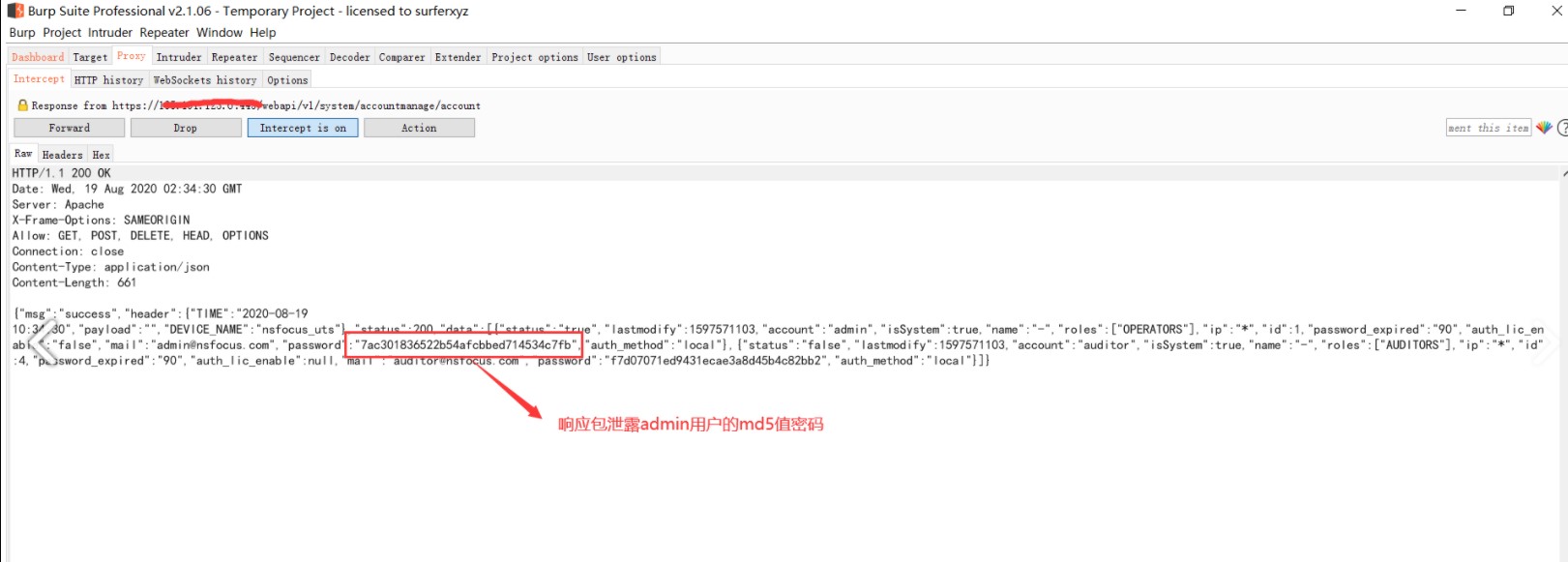This screenshot has height=562, width=1568.
Task: Click the response URL path text
Action: tap(370, 105)
